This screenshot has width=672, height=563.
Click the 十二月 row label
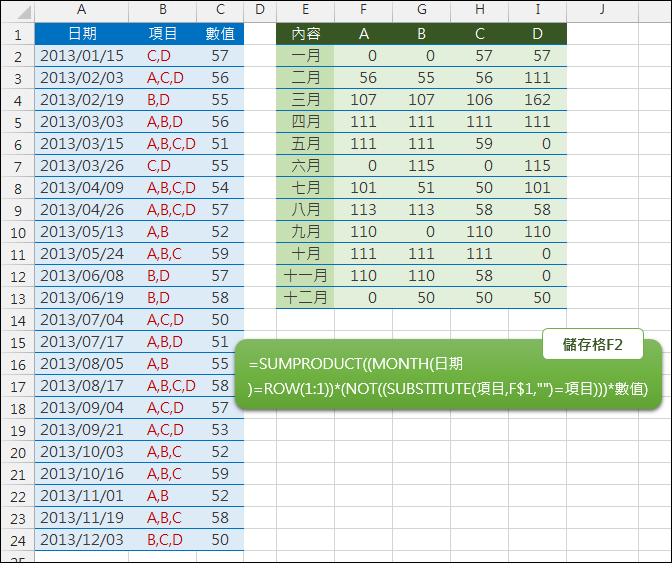point(305,298)
